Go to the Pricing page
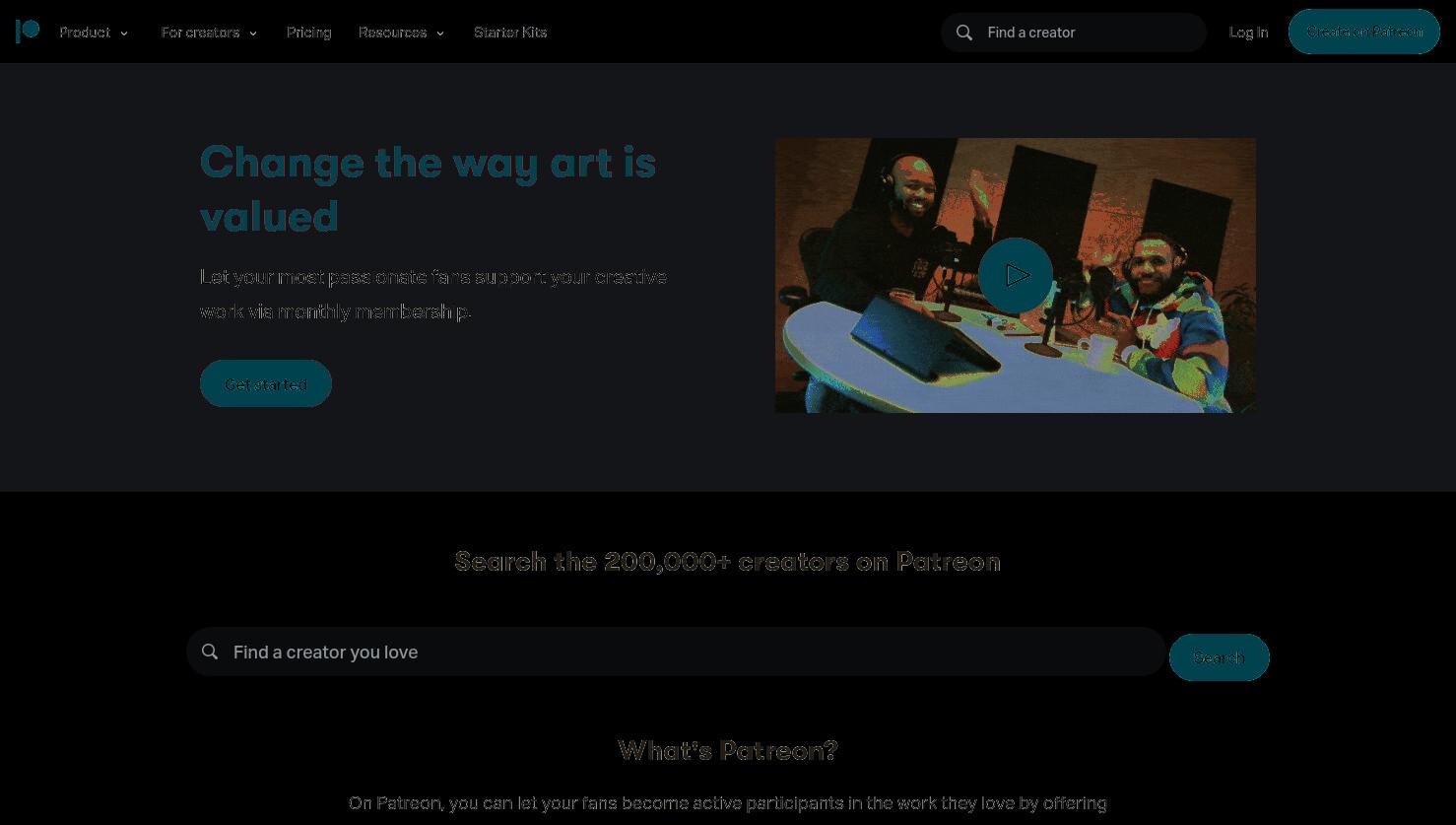 309,33
